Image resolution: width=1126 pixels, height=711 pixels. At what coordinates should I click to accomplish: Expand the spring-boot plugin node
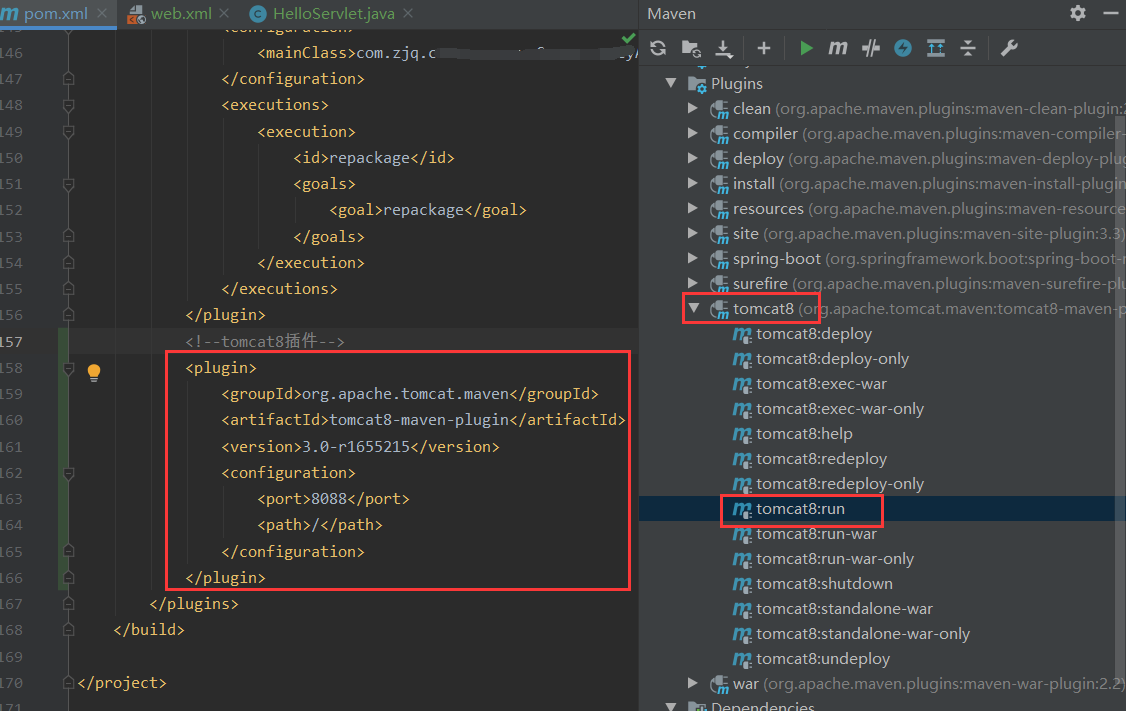(x=694, y=258)
